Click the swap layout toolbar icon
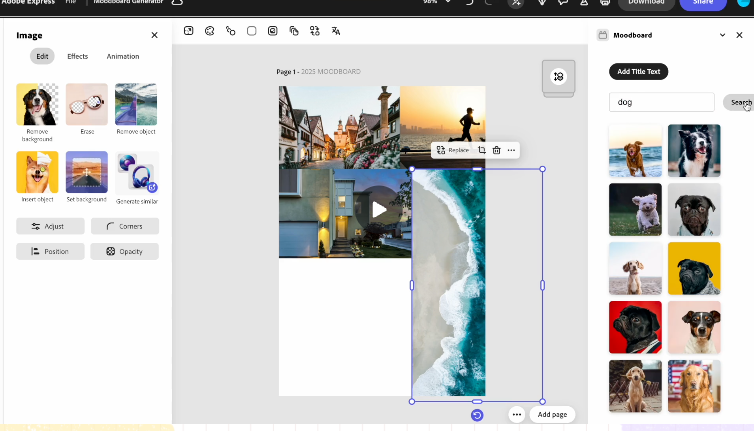This screenshot has width=754, height=431. click(314, 31)
